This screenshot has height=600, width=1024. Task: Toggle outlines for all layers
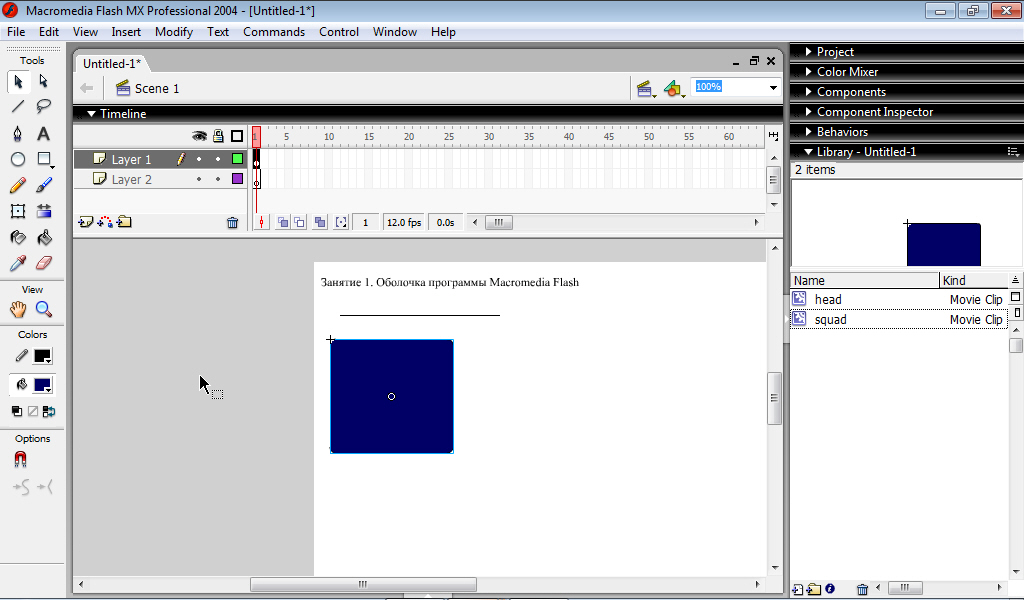[237, 136]
